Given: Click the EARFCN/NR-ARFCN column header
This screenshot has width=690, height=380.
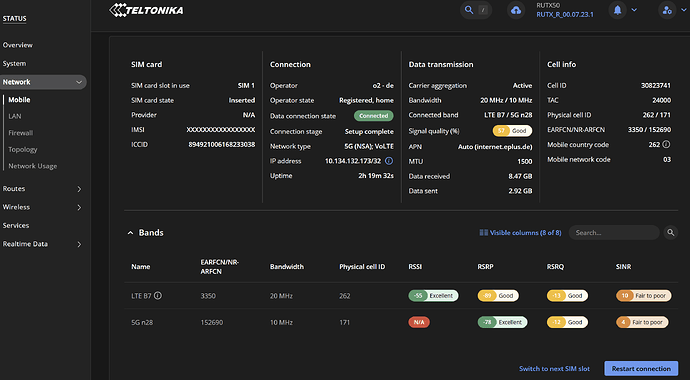Looking at the screenshot, I should (220, 267).
